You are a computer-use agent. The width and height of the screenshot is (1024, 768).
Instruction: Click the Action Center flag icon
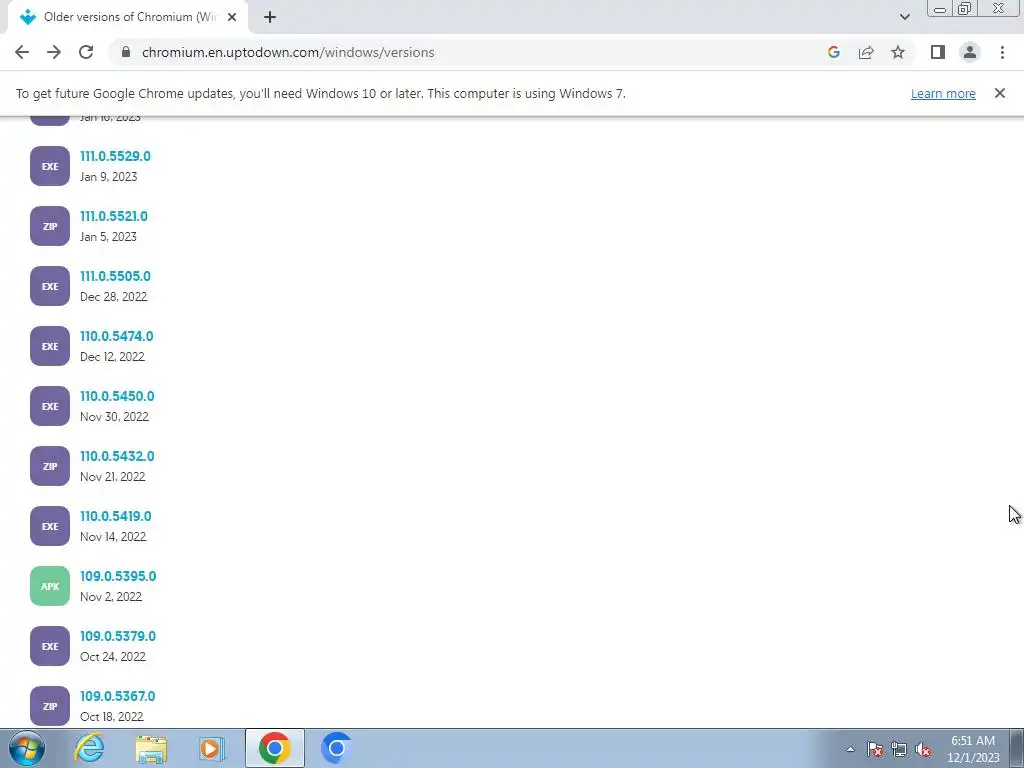coord(875,749)
